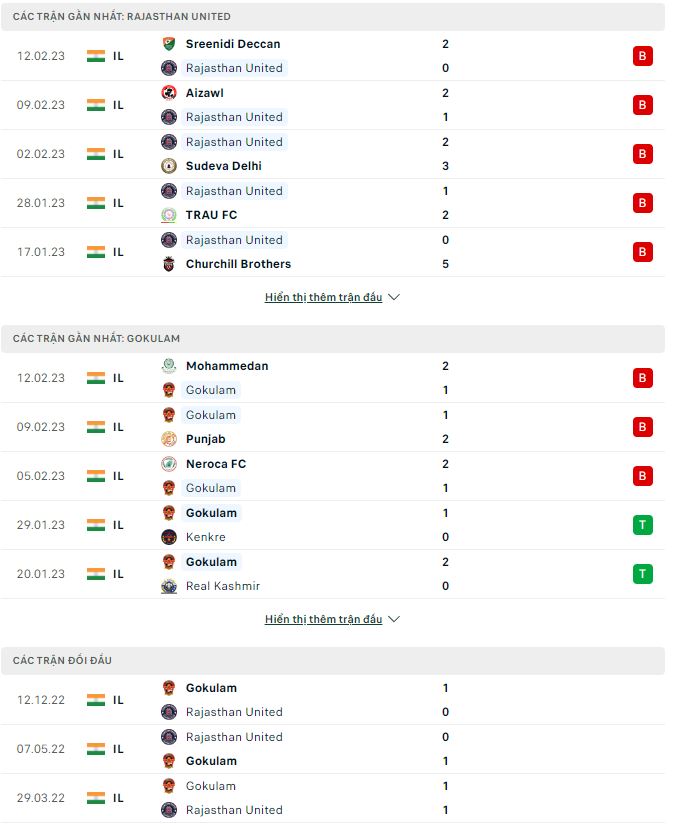This screenshot has width=675, height=824.
Task: Click the green T badge for the Kenkre match
Action: tap(641, 525)
